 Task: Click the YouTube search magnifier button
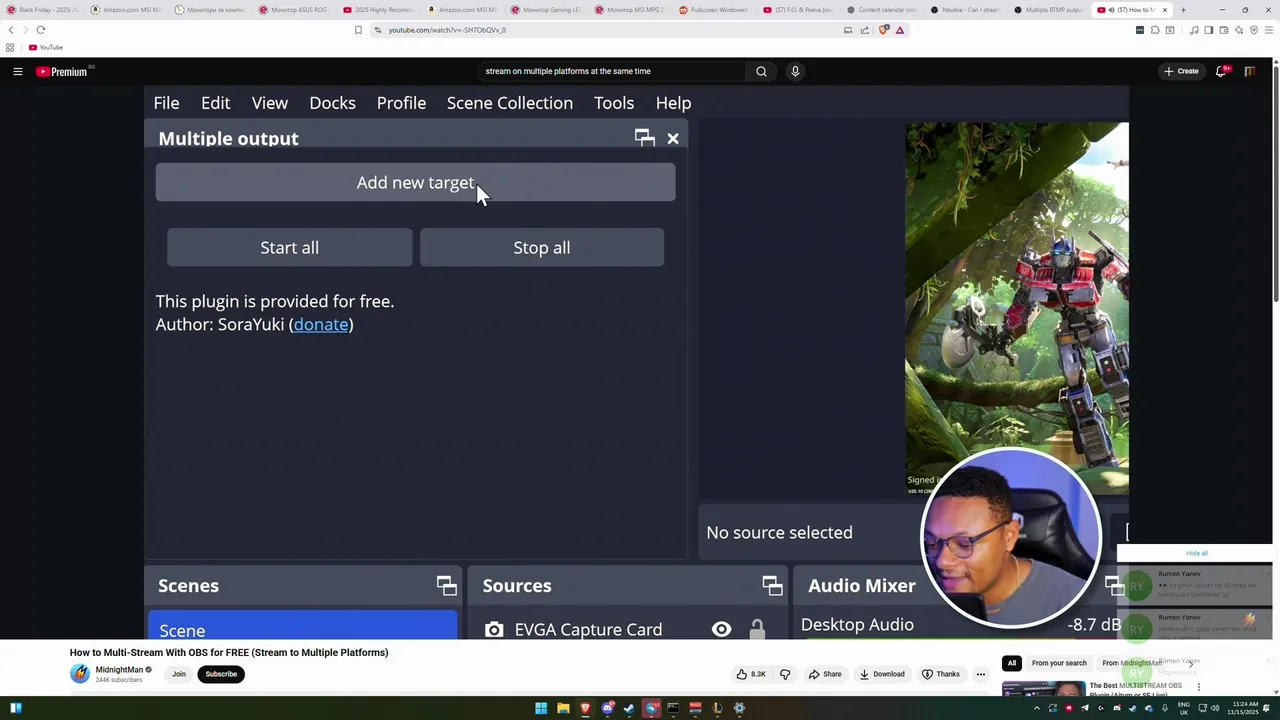tap(761, 71)
